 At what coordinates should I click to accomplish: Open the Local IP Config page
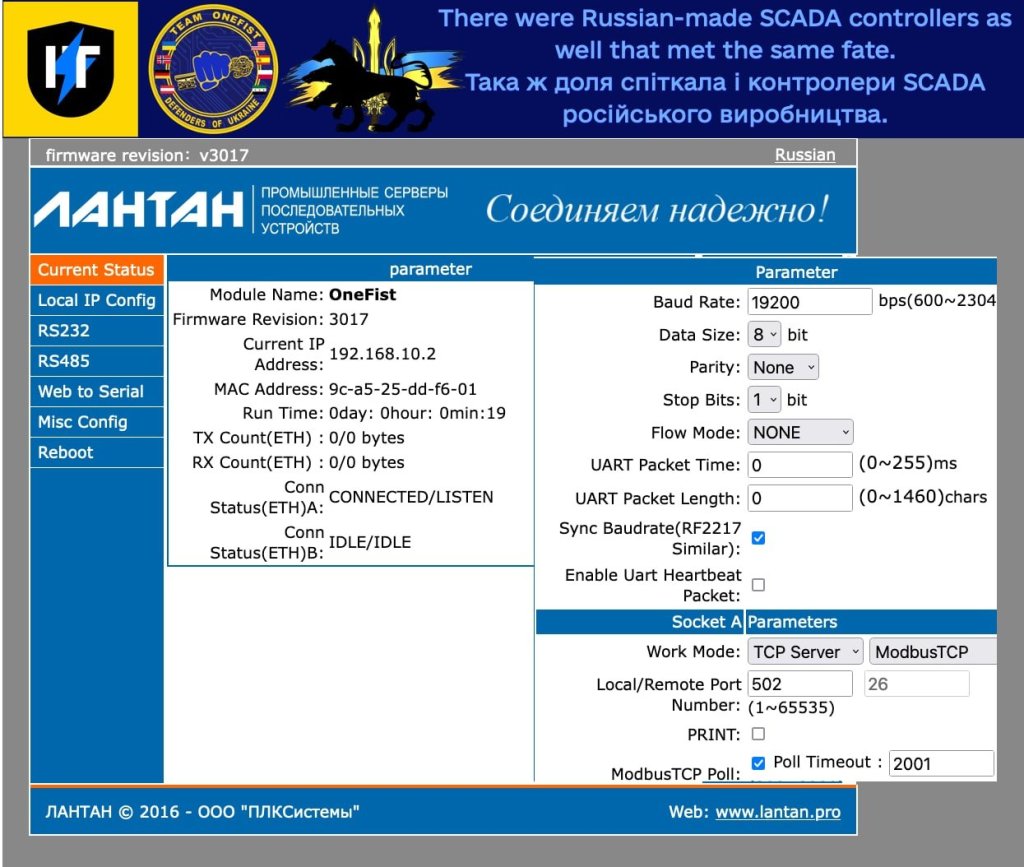97,300
